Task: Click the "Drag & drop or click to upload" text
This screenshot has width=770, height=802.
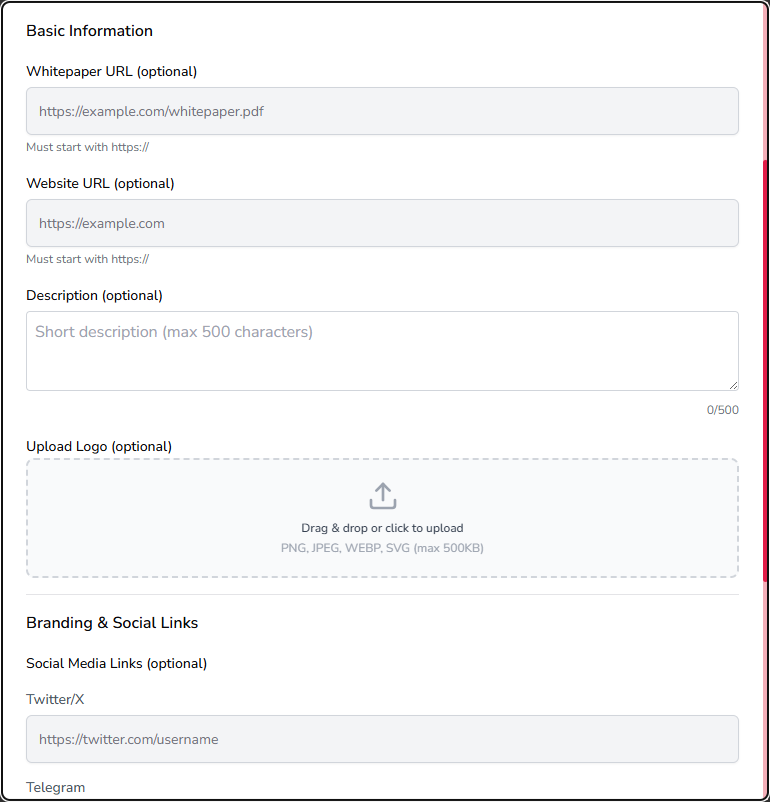Action: coord(382,528)
